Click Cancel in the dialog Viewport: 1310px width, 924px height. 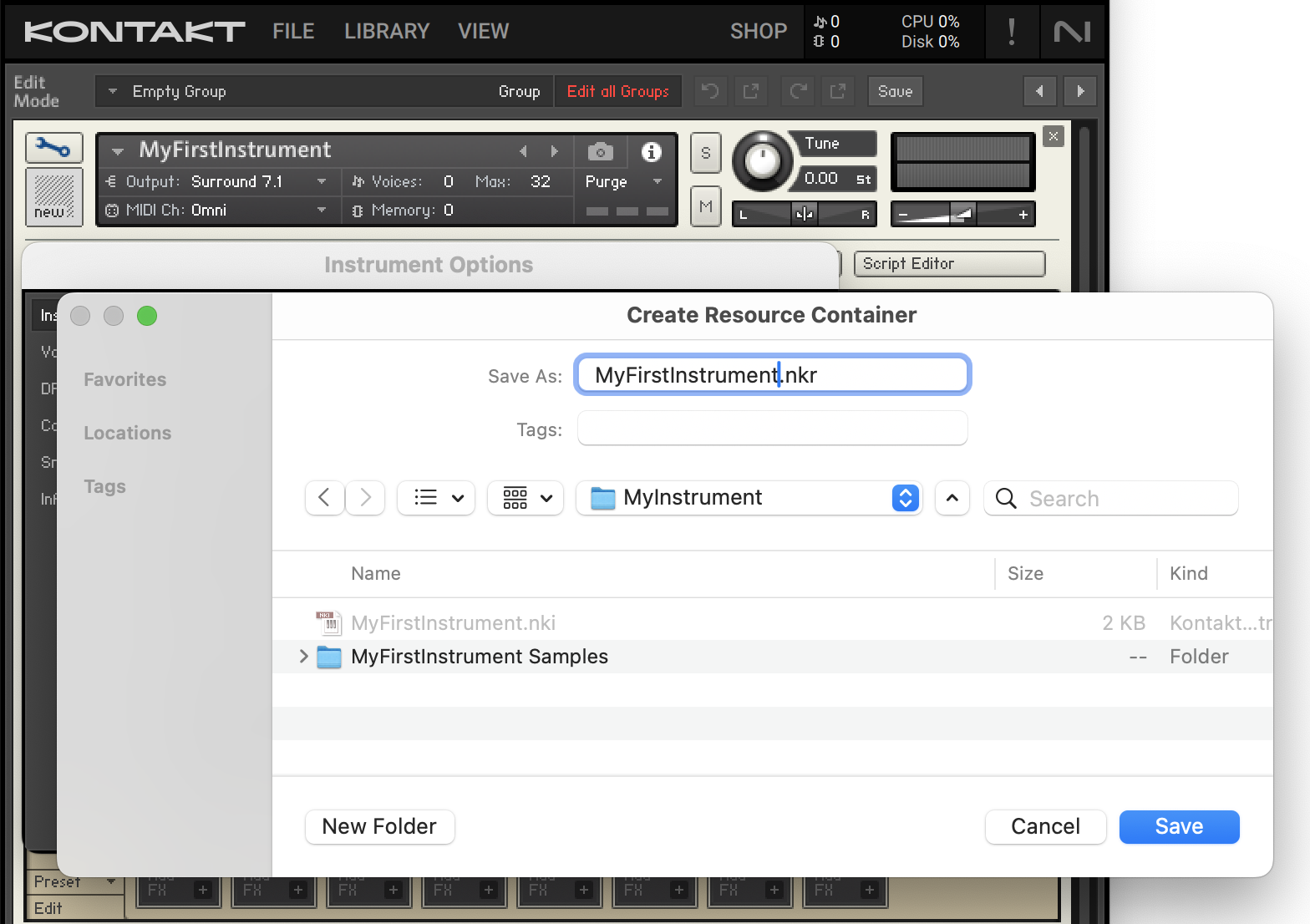[1045, 826]
